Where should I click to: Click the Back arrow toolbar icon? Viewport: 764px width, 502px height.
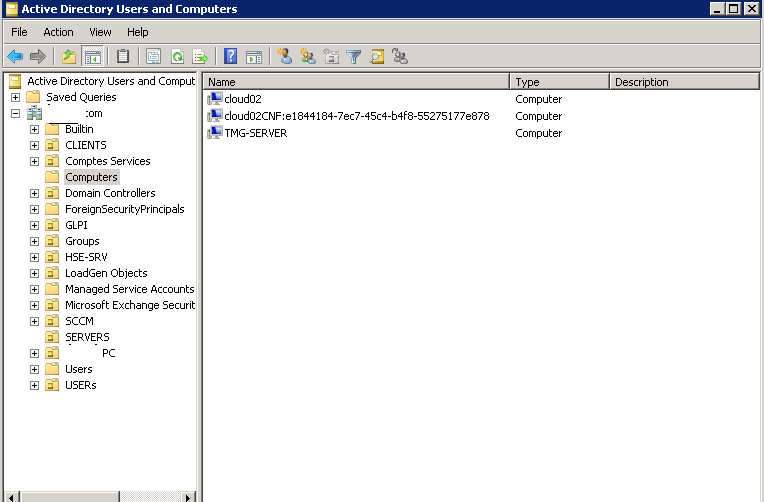coord(15,57)
